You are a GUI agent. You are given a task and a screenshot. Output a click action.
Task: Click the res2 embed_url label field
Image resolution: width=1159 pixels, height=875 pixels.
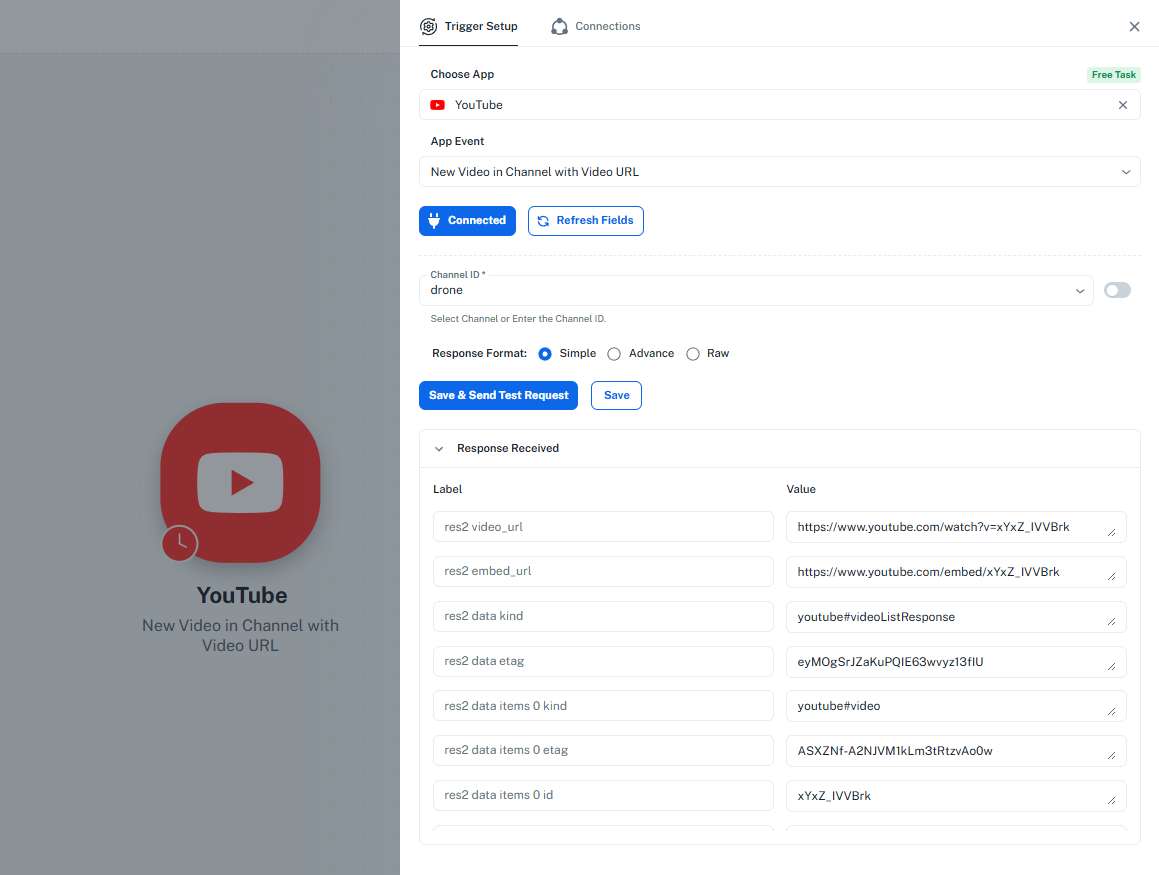coord(603,572)
